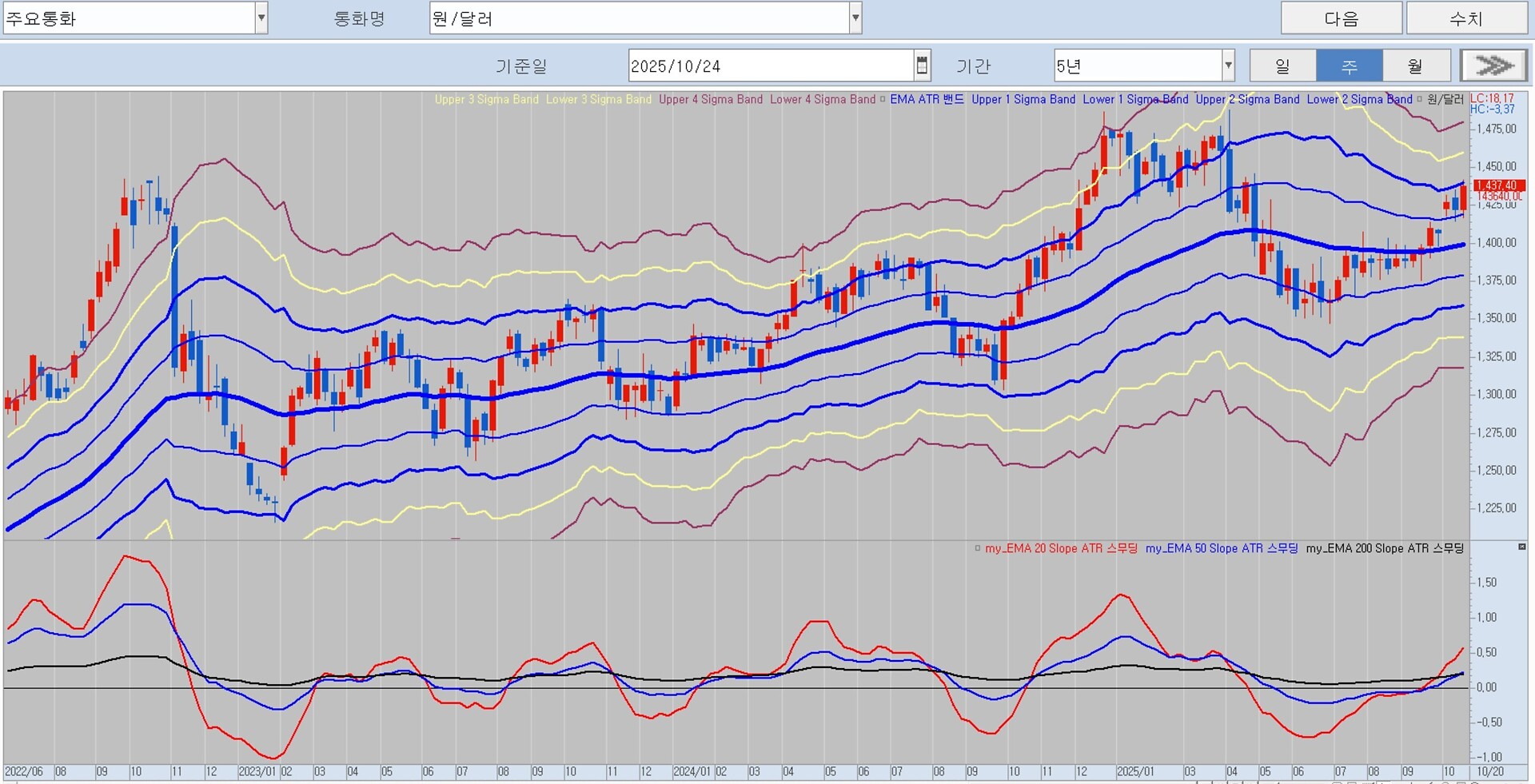Click the 2025/01 date axis label
1535x784 pixels.
coord(1135,772)
